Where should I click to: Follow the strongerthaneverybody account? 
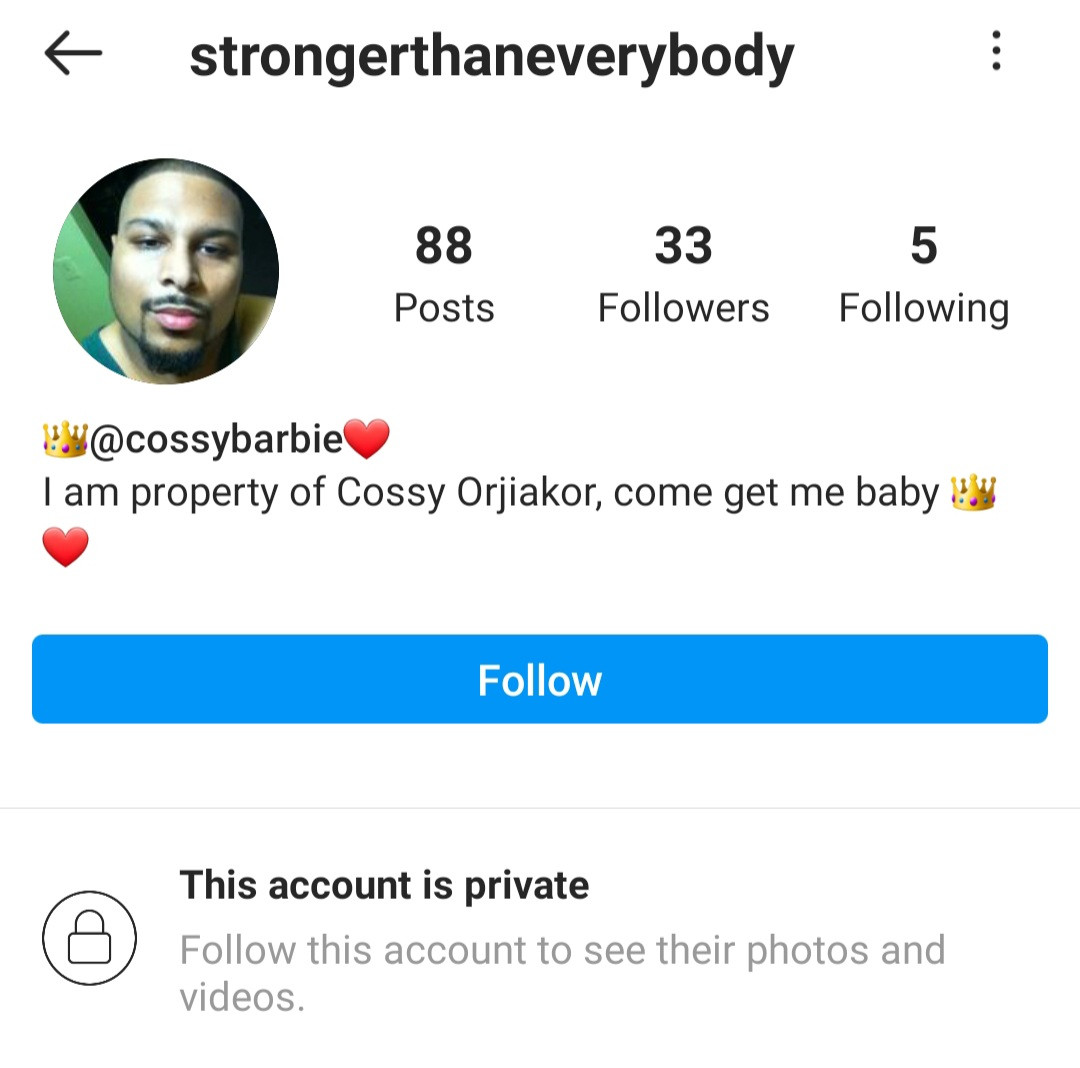tap(540, 679)
